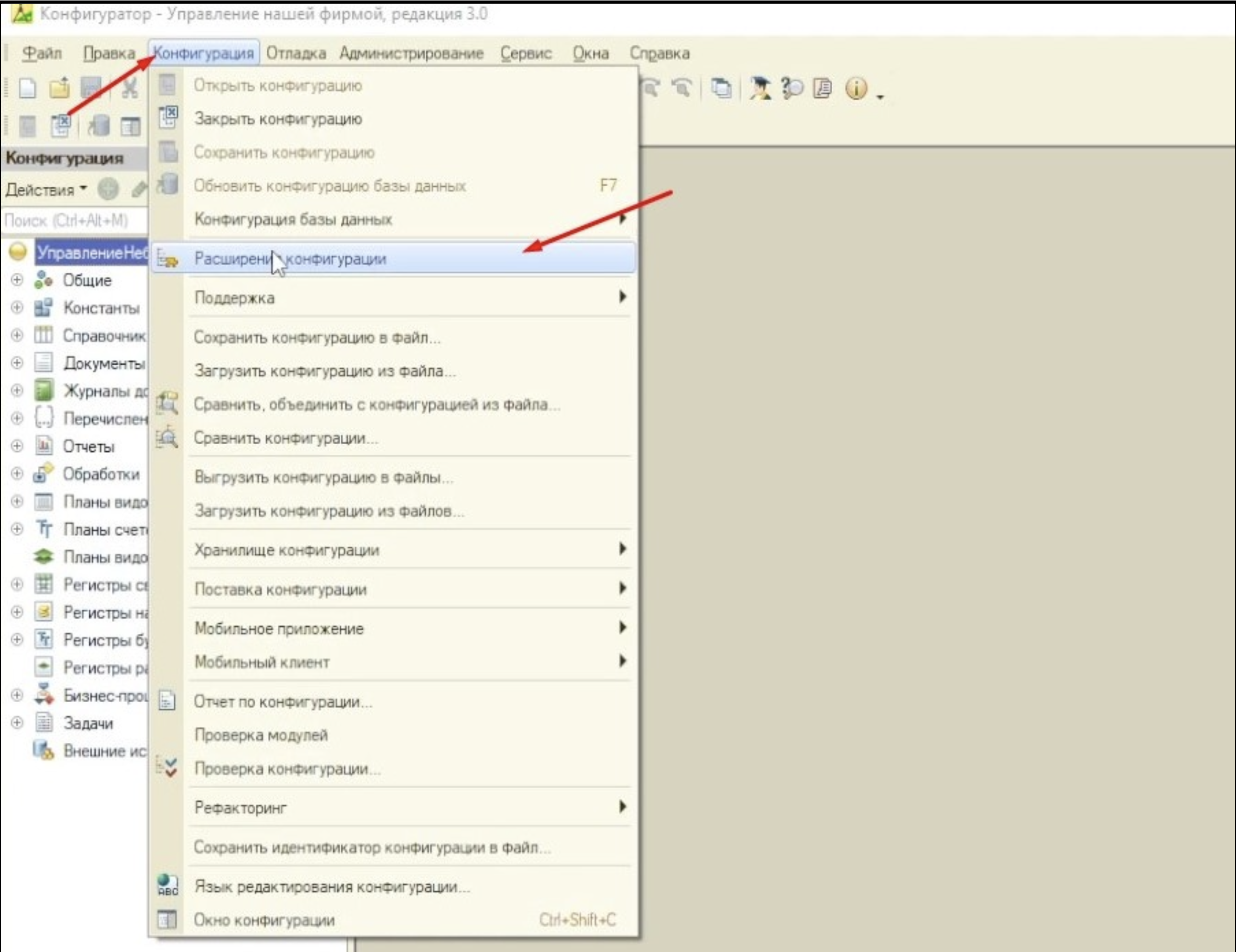The height and width of the screenshot is (952, 1236).
Task: Click the Поиск search field
Action: coord(75,220)
